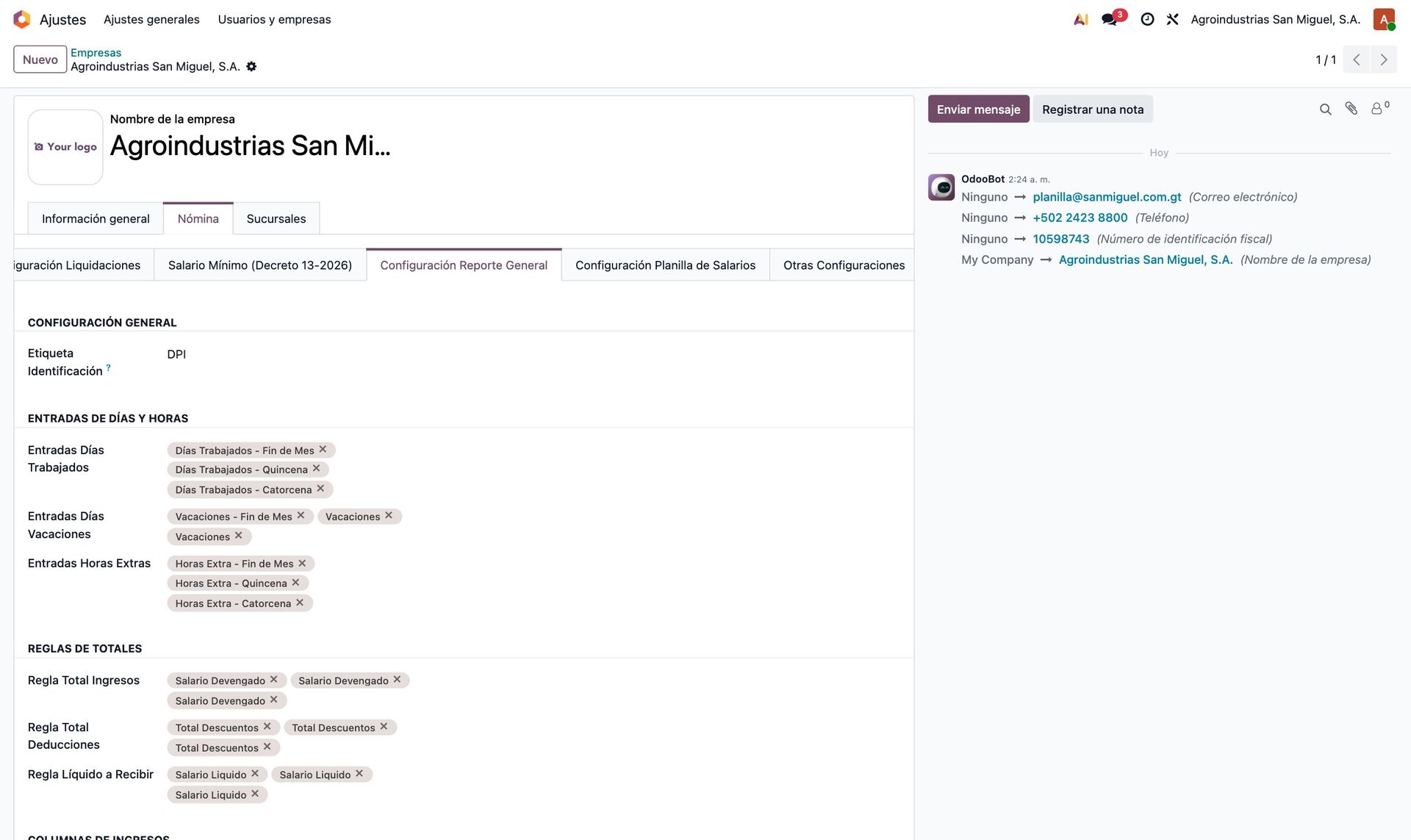Open the user avatar menu
This screenshot has width=1411, height=840.
pos(1384,19)
